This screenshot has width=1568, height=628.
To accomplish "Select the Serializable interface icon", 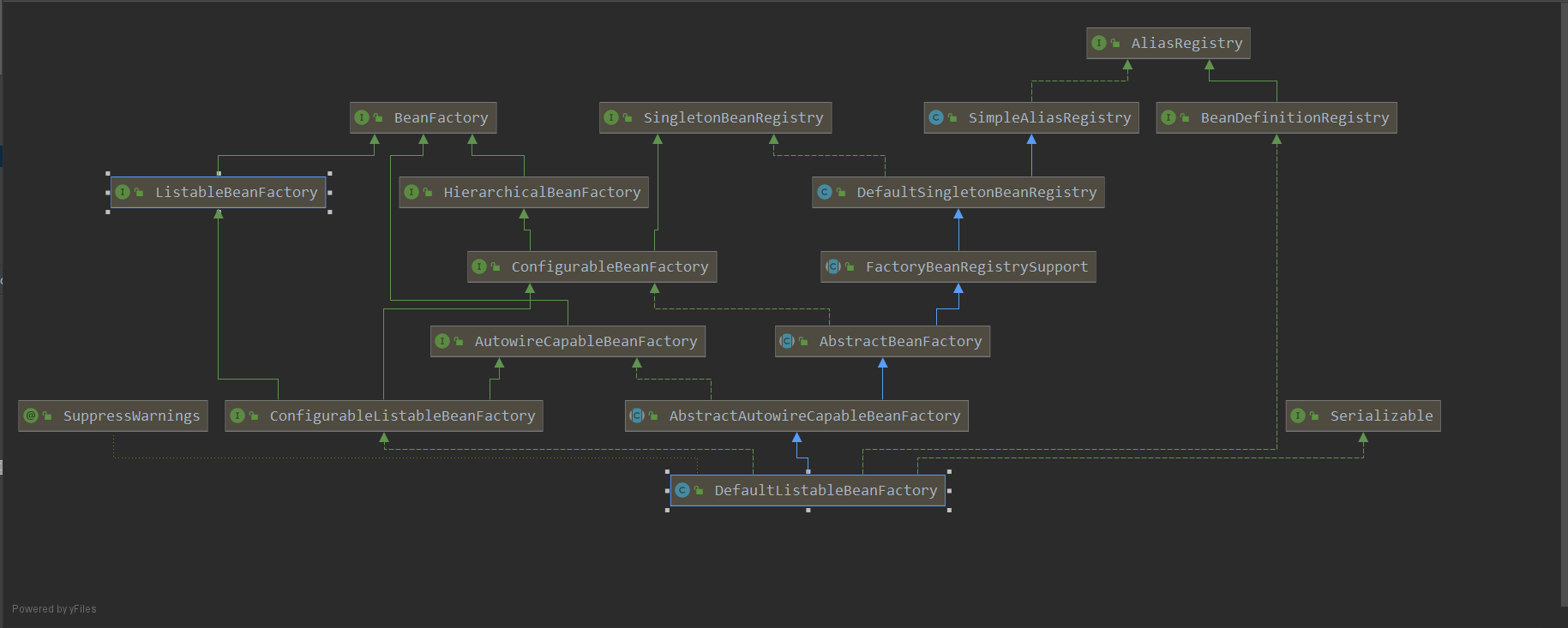I will (1298, 416).
